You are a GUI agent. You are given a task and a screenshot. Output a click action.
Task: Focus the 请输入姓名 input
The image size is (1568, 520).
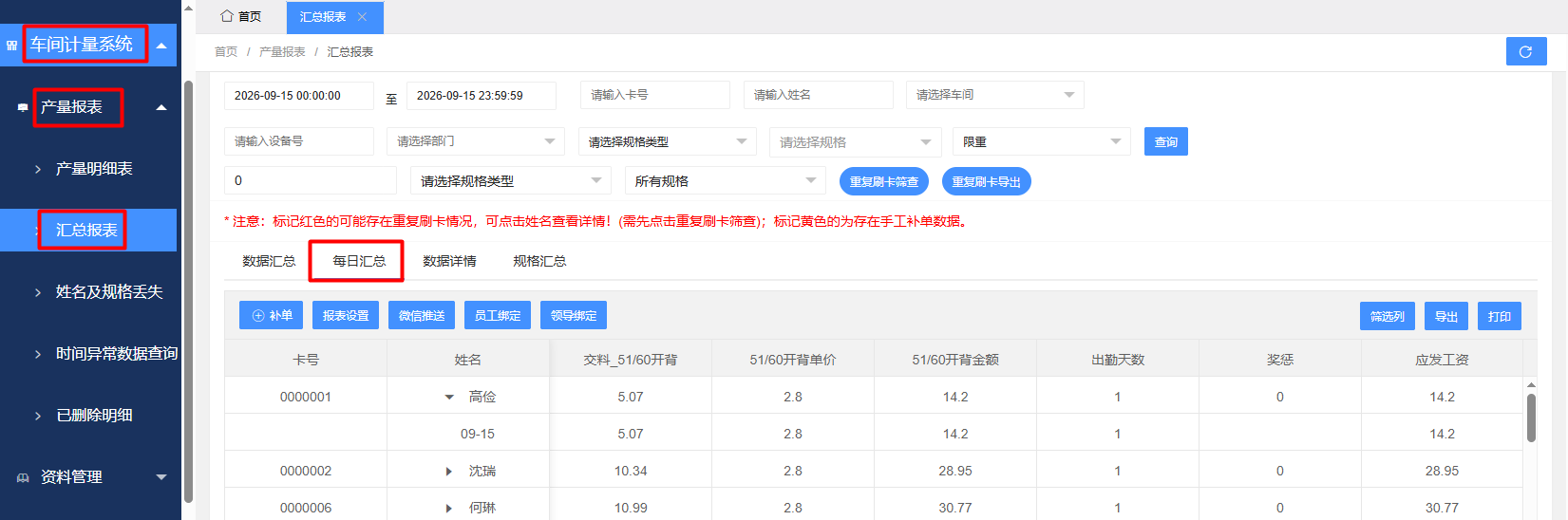(819, 95)
